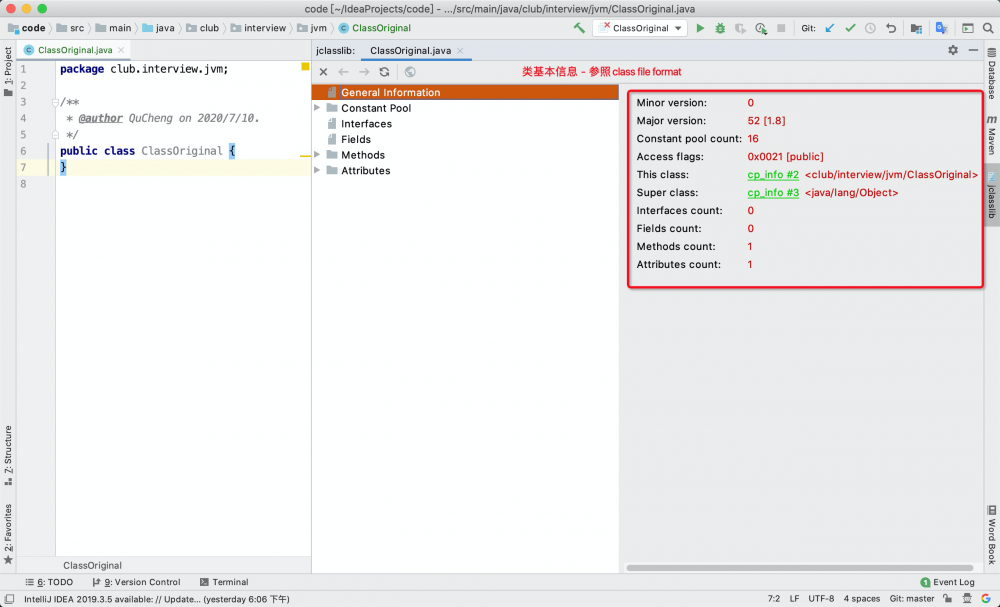This screenshot has height=607, width=1000.
Task: Click the Run Anything icon
Action: pos(967,28)
